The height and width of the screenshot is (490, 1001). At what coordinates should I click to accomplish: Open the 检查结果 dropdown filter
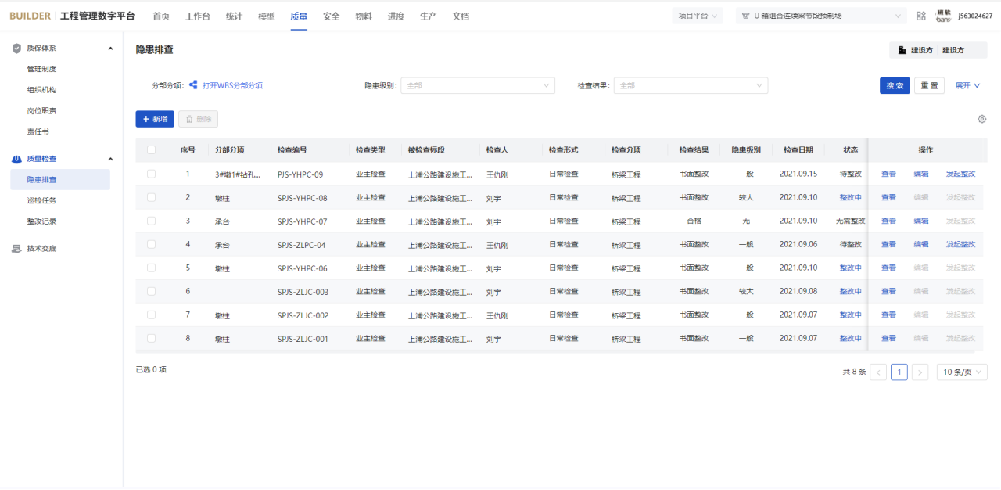click(x=691, y=85)
